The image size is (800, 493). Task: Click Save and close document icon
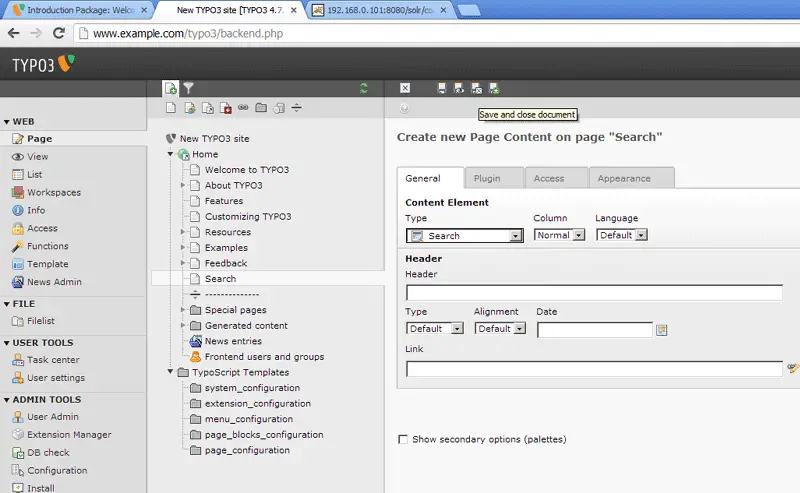click(x=477, y=88)
